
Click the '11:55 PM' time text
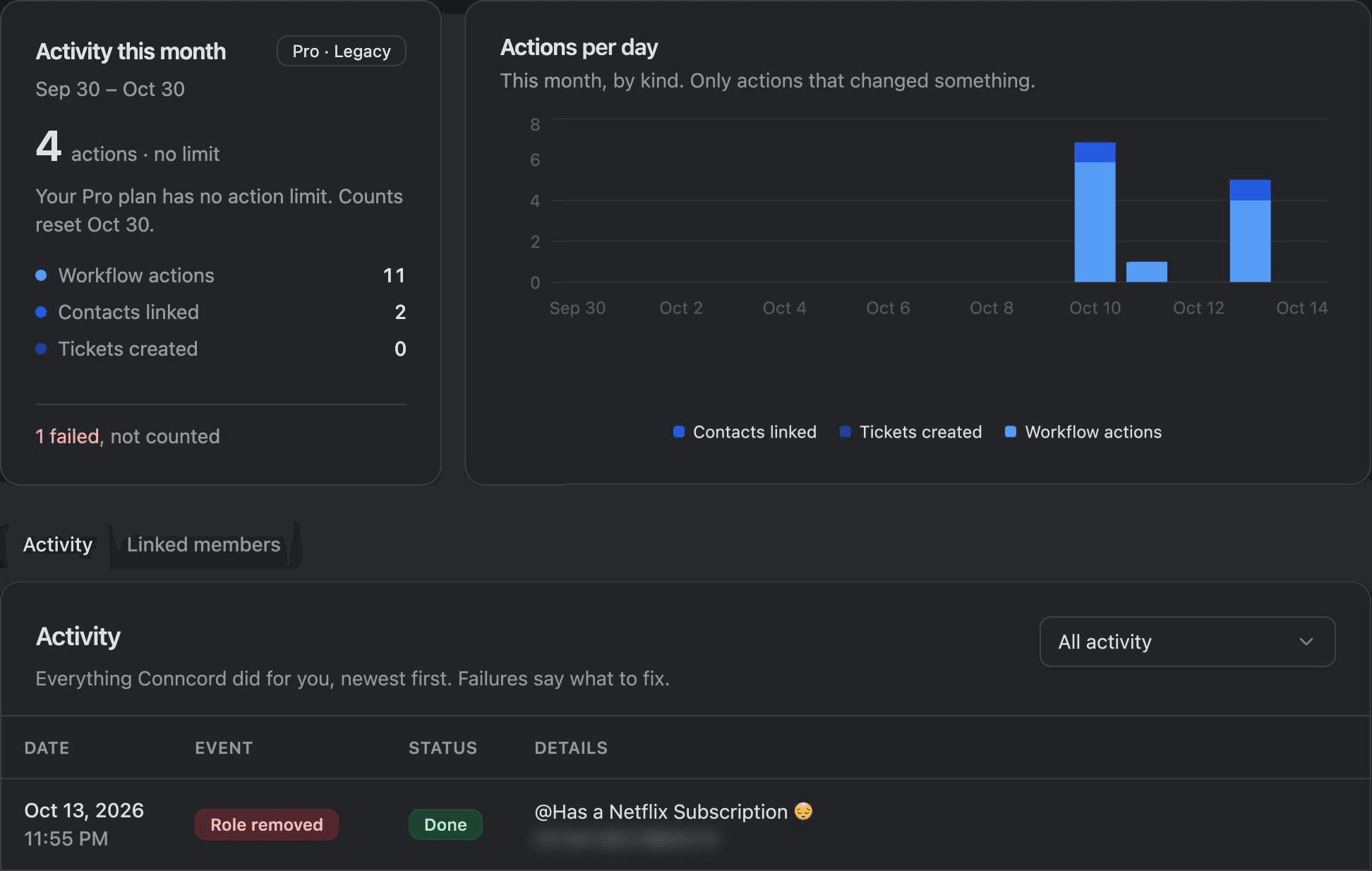(66, 839)
